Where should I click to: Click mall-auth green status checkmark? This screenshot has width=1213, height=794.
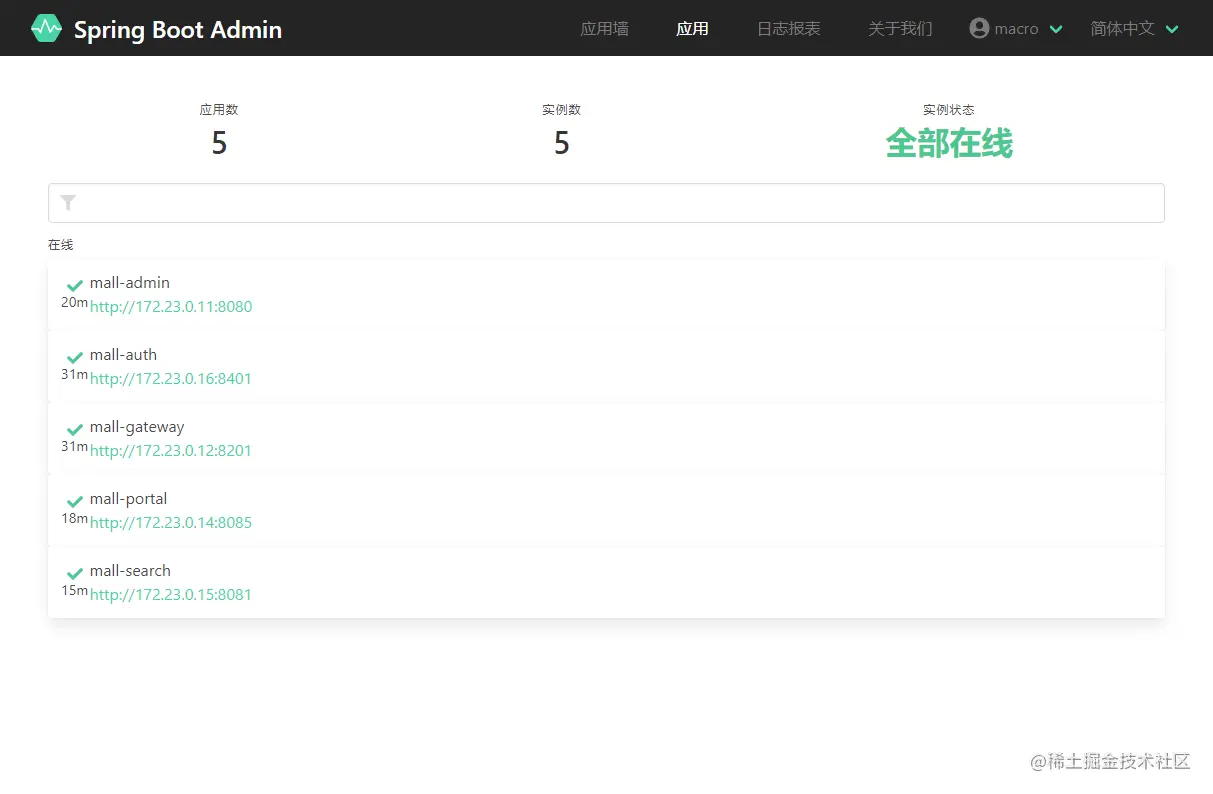[x=75, y=357]
